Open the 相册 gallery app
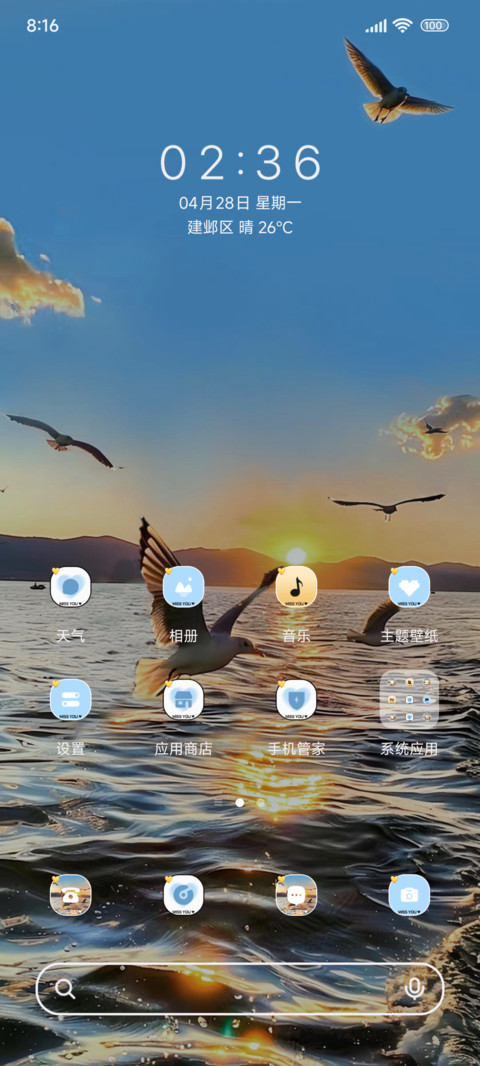This screenshot has height=1066, width=480. [x=184, y=587]
